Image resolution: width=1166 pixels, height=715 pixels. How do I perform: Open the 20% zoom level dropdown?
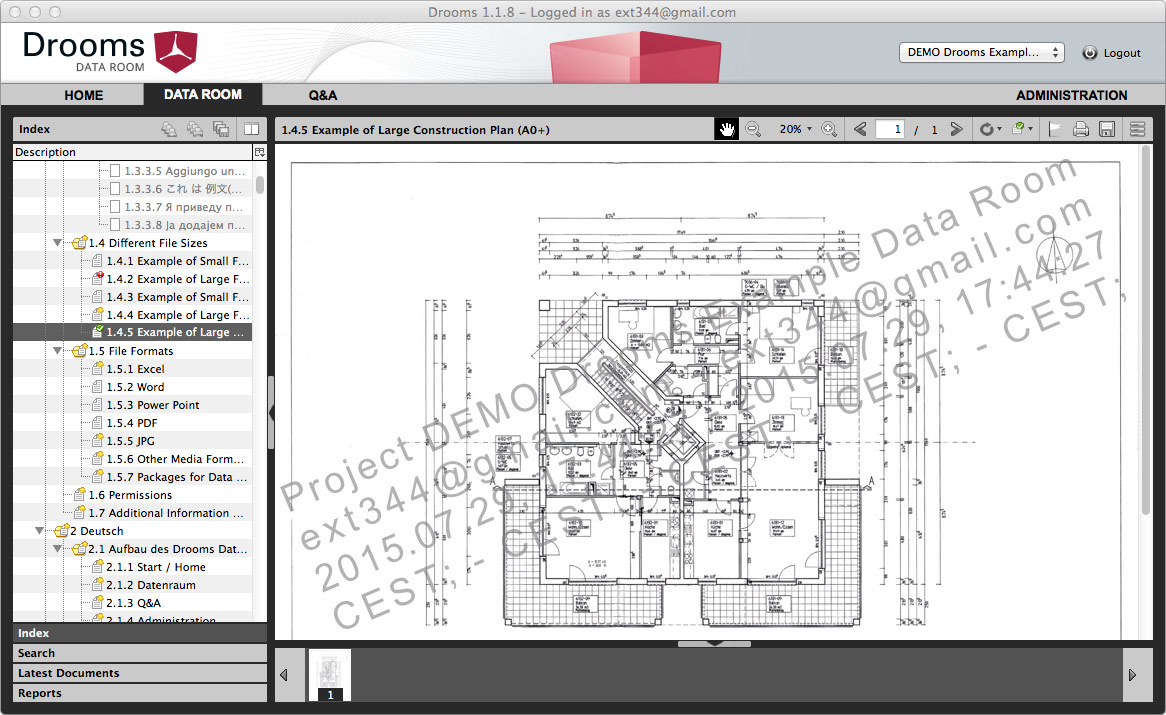[795, 129]
